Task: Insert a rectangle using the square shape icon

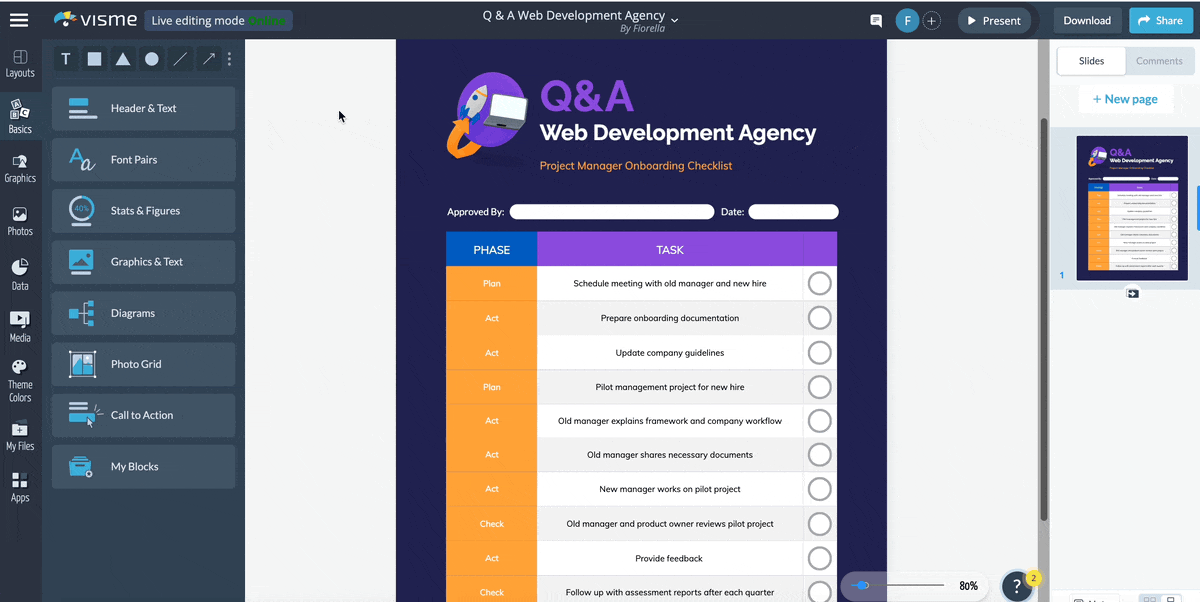Action: coord(93,59)
